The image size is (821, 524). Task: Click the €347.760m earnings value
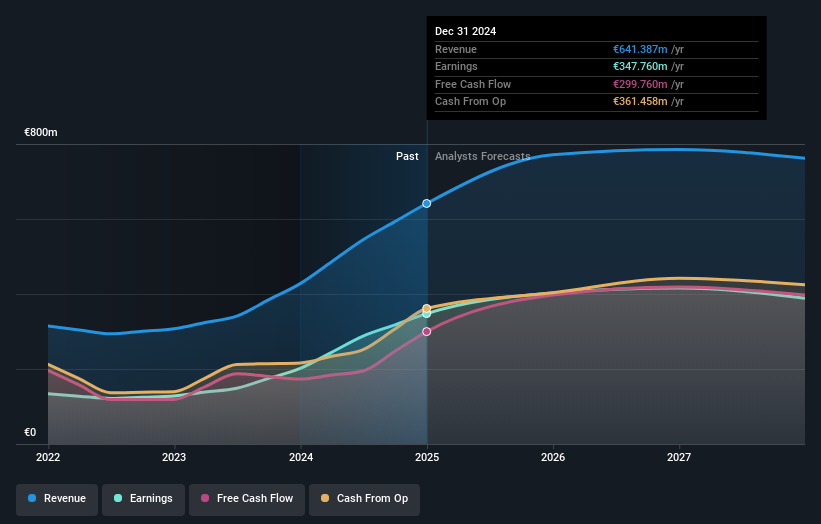(640, 66)
